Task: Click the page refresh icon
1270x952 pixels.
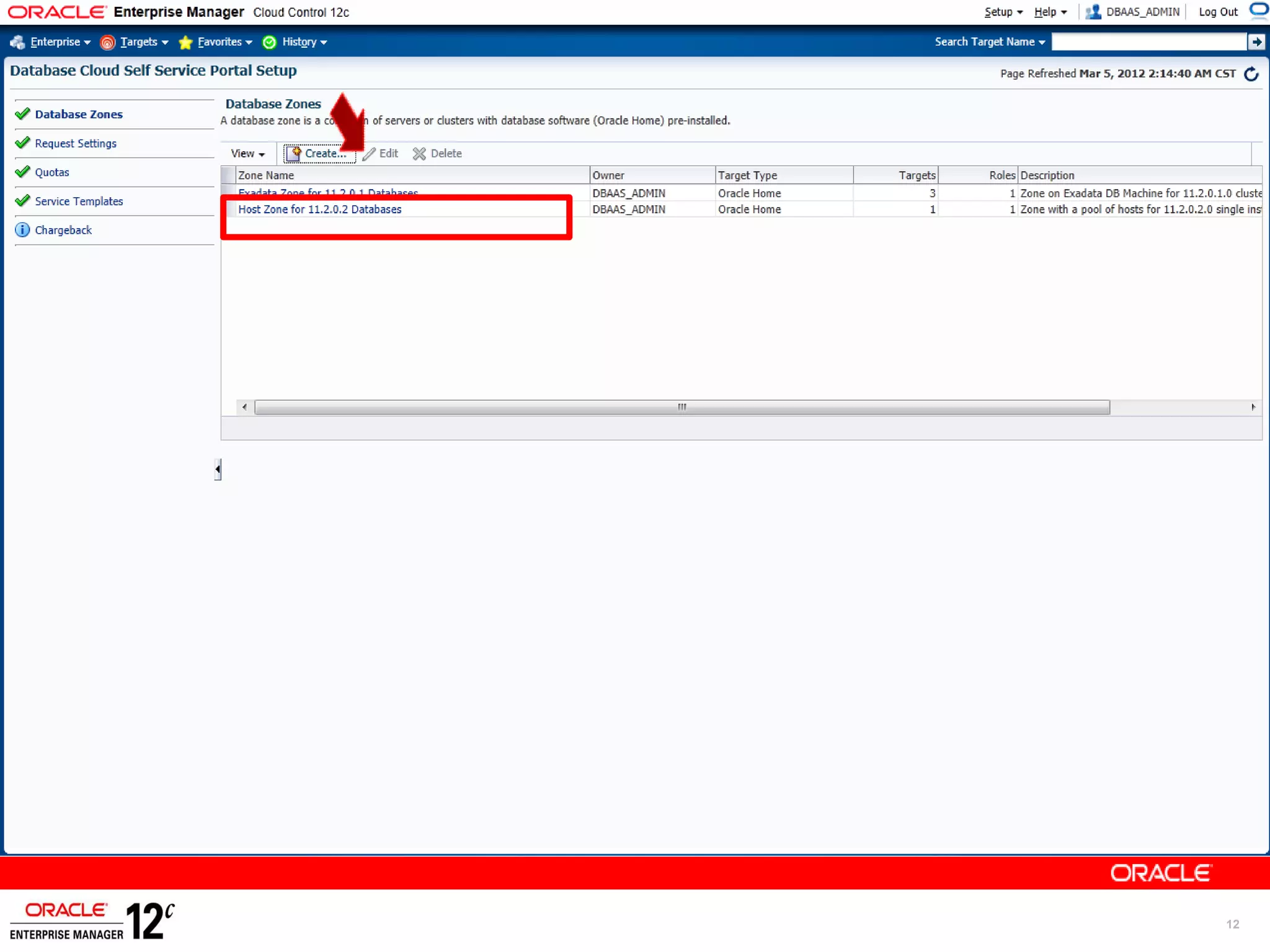Action: pos(1251,74)
